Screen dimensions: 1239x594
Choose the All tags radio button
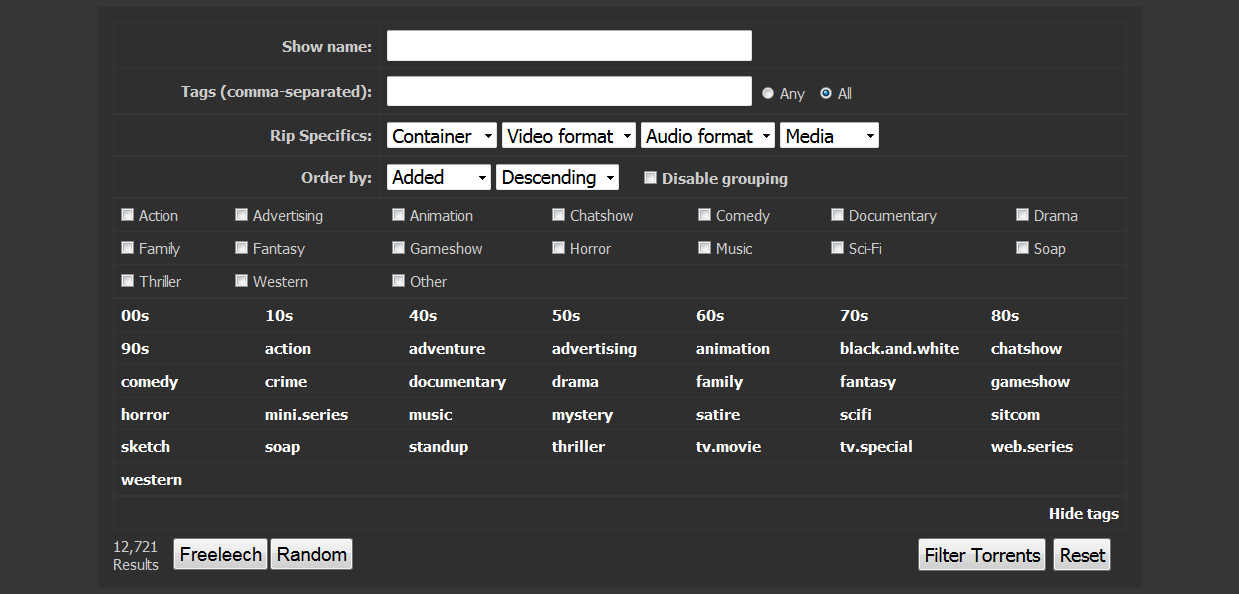click(826, 93)
